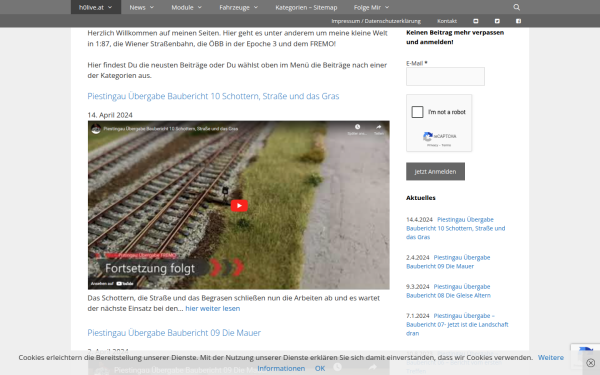Tick the 'I'm not a robot' checkbox

417,112
